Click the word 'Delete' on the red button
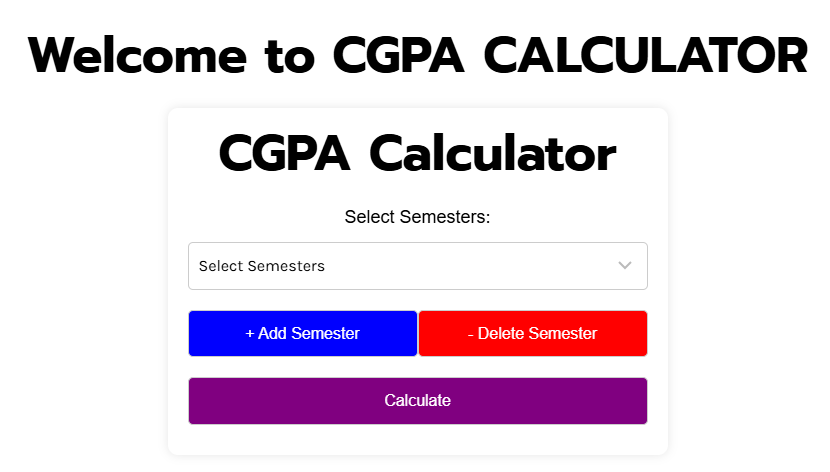 coord(501,333)
